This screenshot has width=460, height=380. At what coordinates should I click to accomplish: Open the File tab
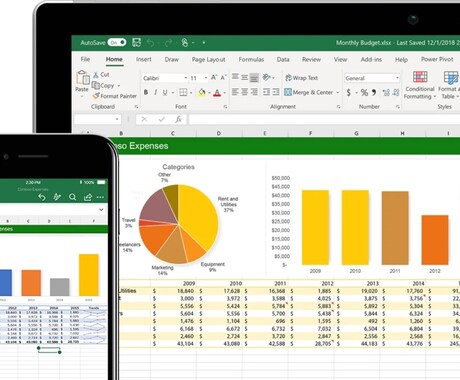[85, 59]
